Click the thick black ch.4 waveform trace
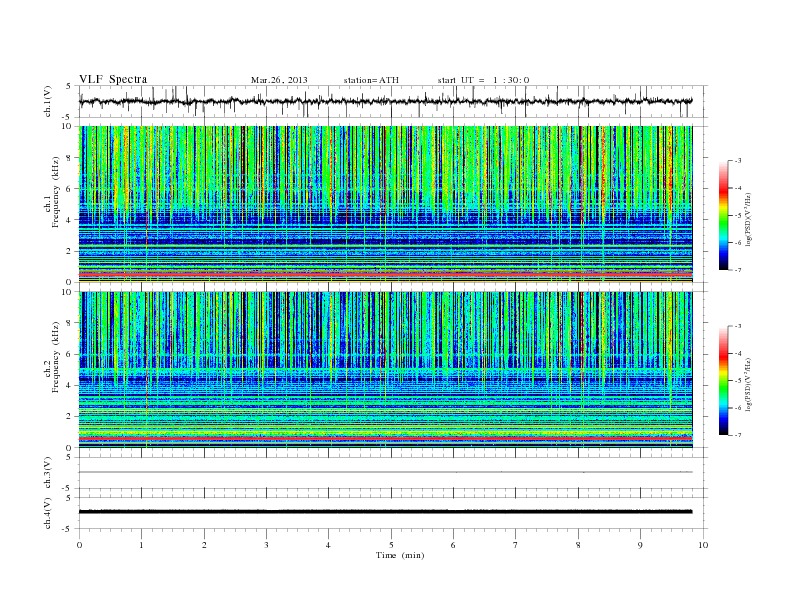The width and height of the screenshot is (792, 612). point(385,512)
